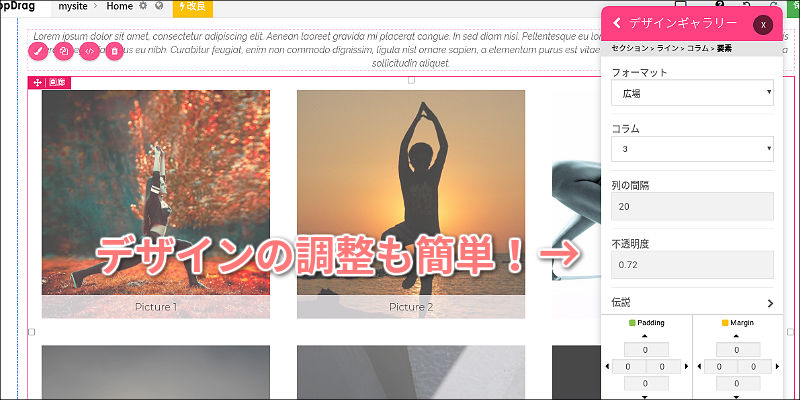
Task: Click the gallery's left-edge resize handle
Action: [31, 332]
